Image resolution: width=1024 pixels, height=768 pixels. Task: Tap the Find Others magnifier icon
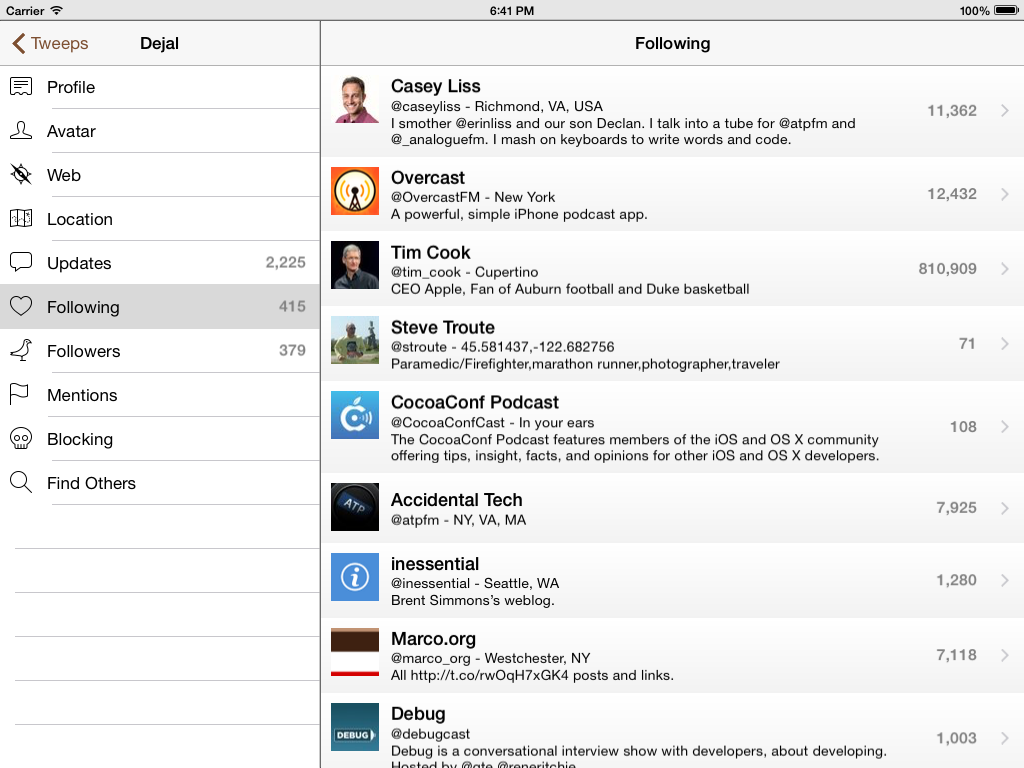(21, 483)
